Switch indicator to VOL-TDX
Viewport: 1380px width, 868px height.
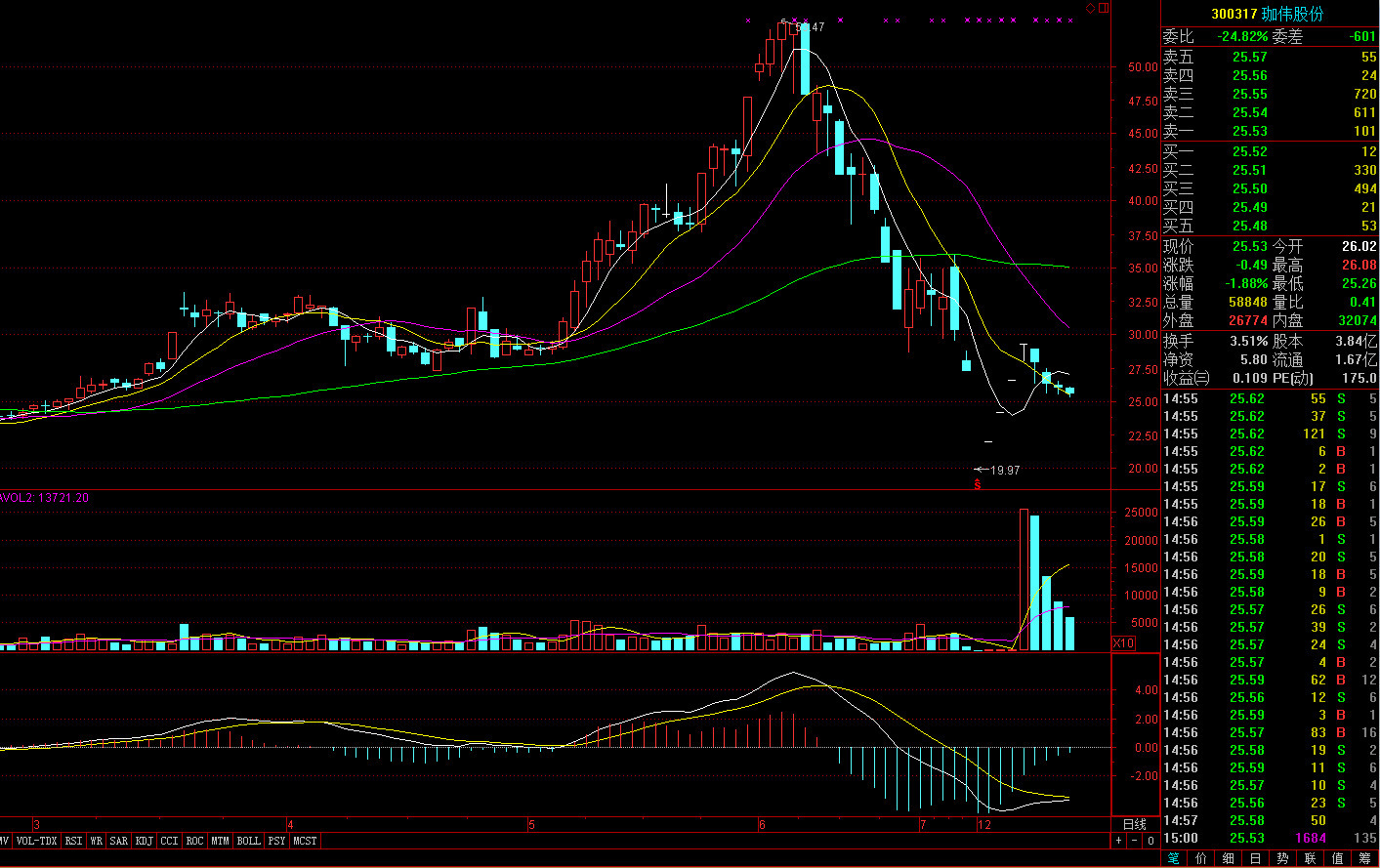pyautogui.click(x=36, y=841)
